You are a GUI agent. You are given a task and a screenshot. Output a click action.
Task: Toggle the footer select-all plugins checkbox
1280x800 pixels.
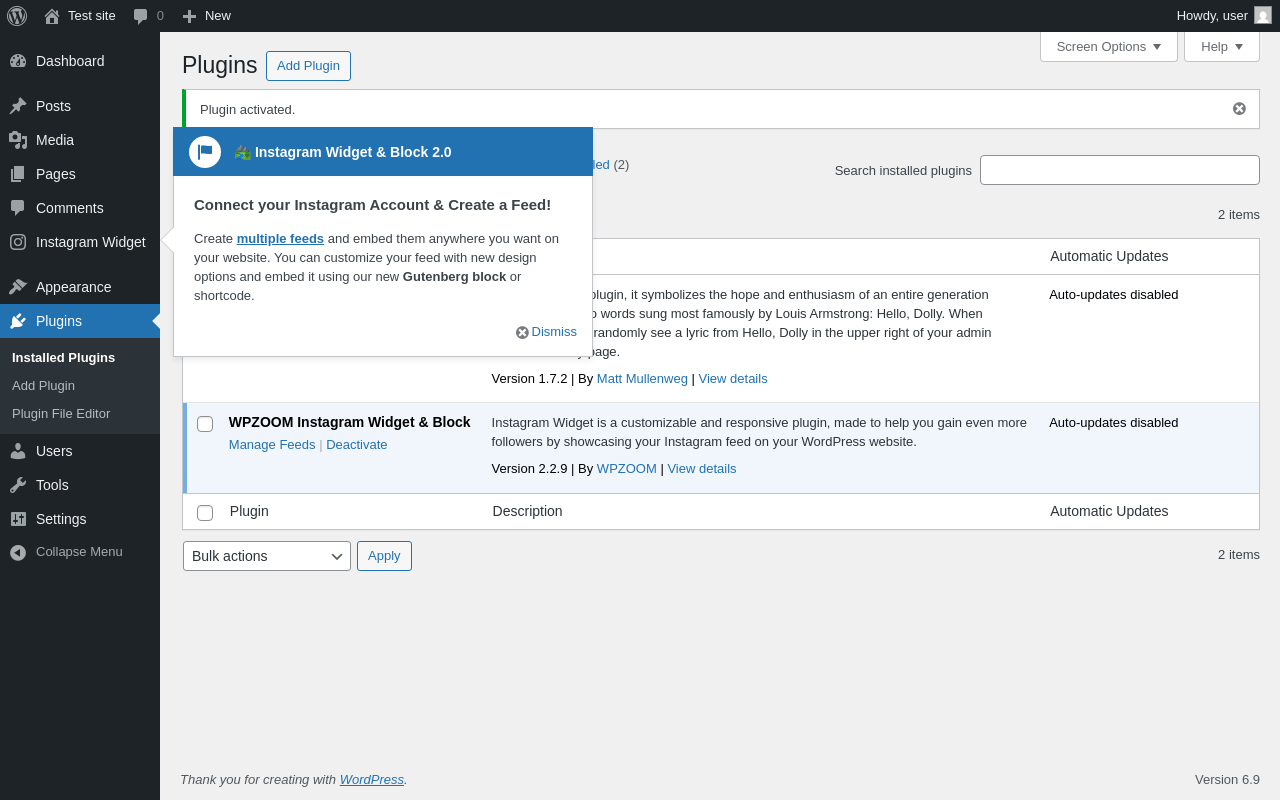click(205, 513)
